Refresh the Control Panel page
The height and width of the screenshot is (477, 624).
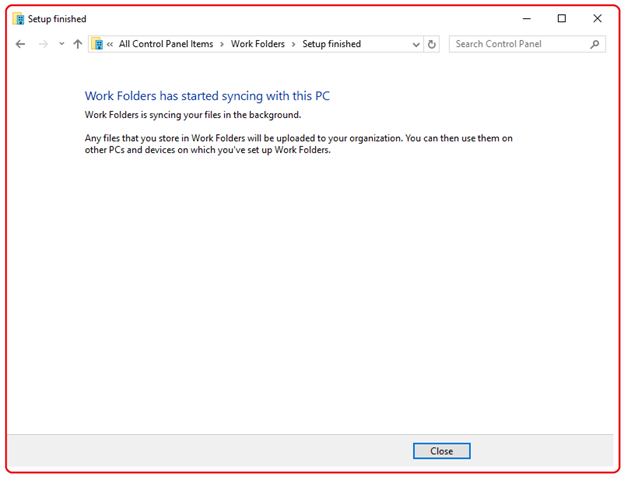pyautogui.click(x=431, y=44)
